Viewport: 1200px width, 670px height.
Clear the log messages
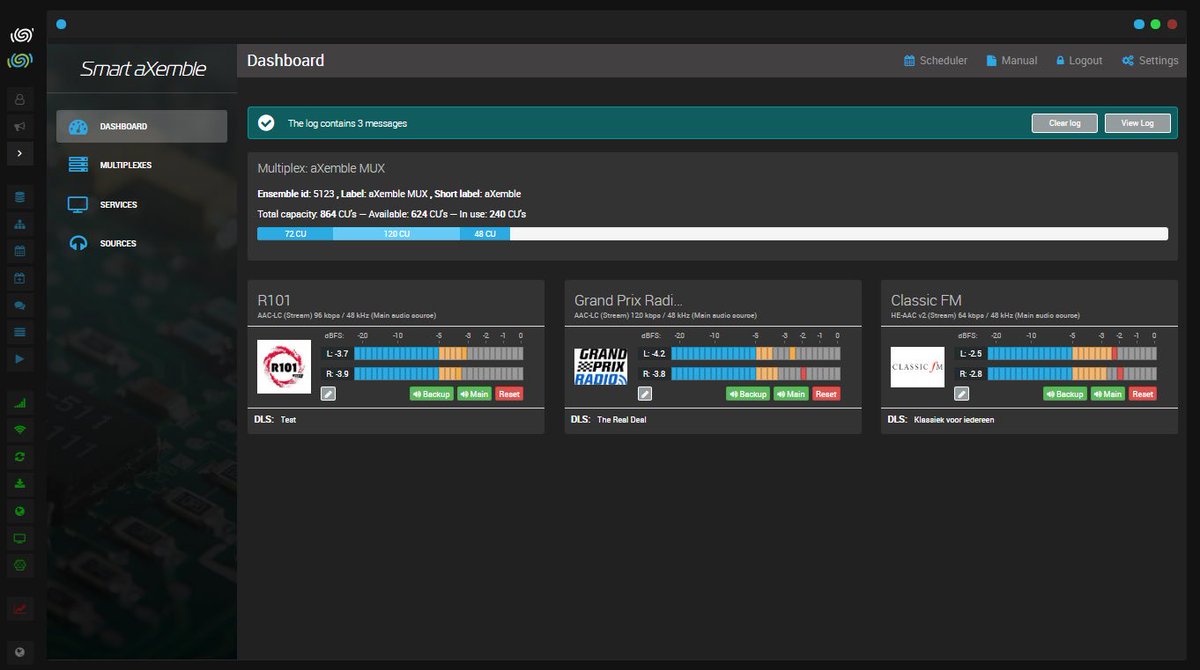pyautogui.click(x=1064, y=122)
